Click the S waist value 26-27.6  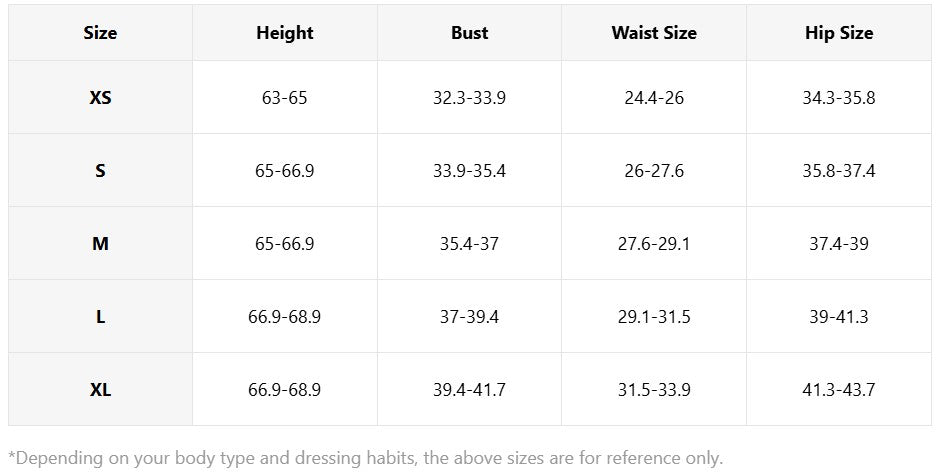(654, 171)
